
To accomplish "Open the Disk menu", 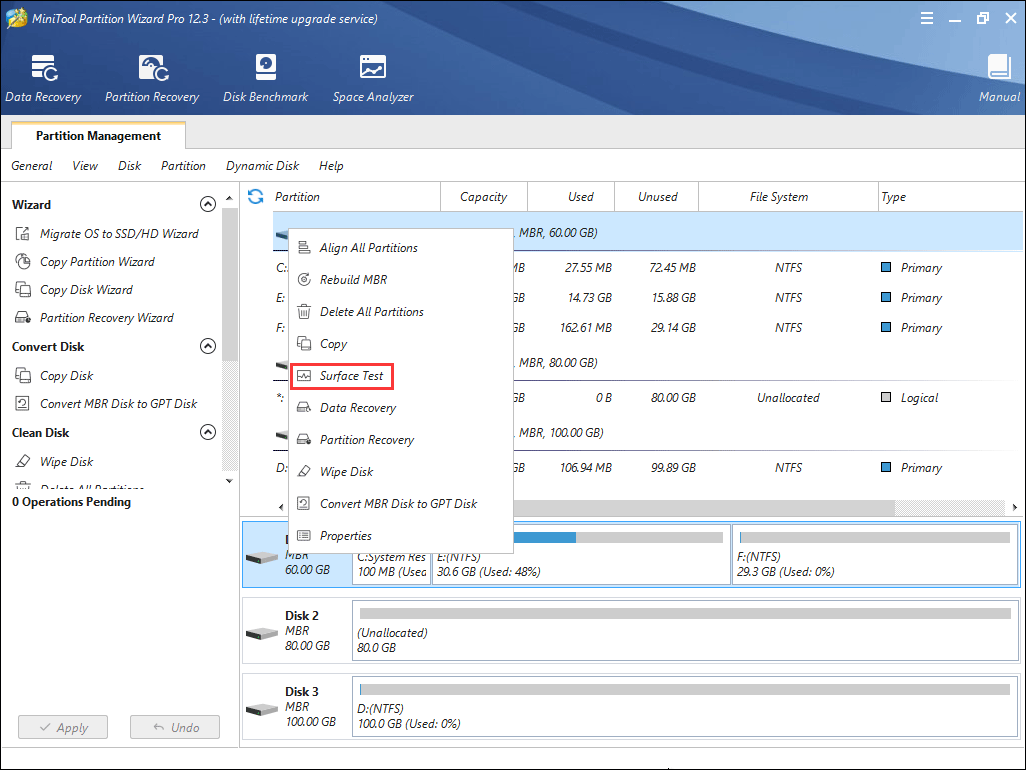I will click(130, 166).
